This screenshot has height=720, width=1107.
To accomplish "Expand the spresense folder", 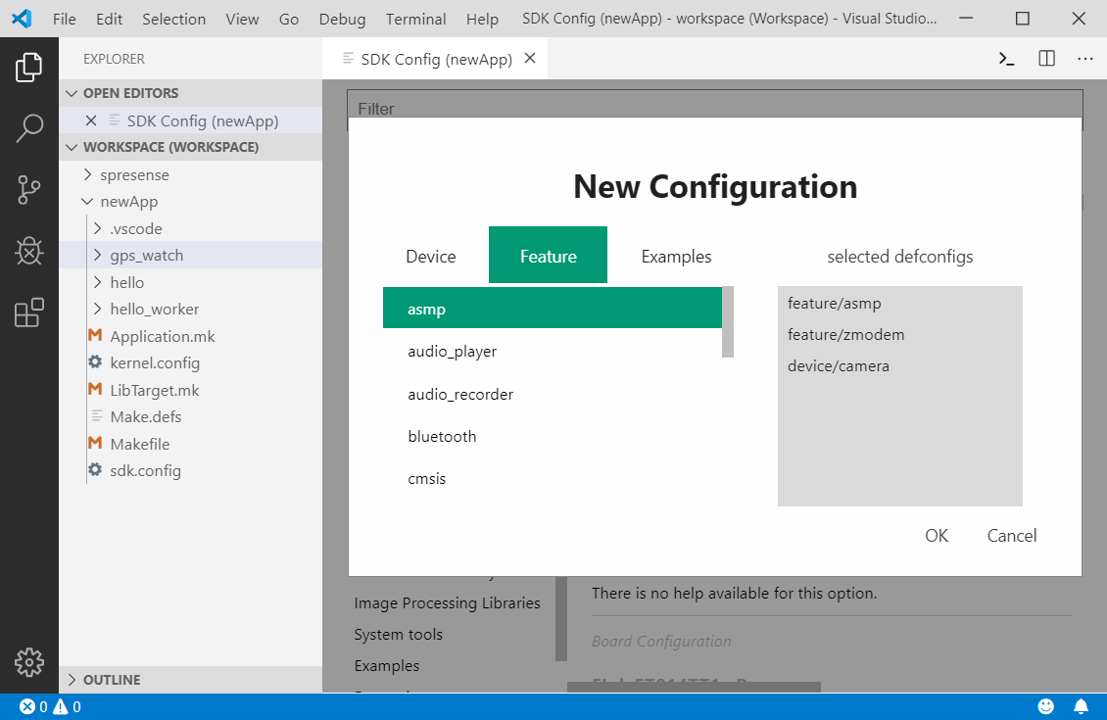I will 134,175.
